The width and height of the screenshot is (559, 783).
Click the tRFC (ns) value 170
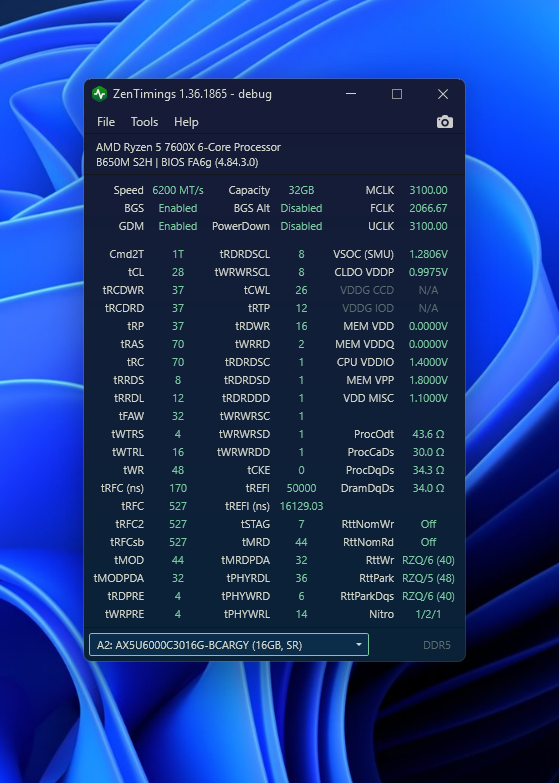(178, 488)
